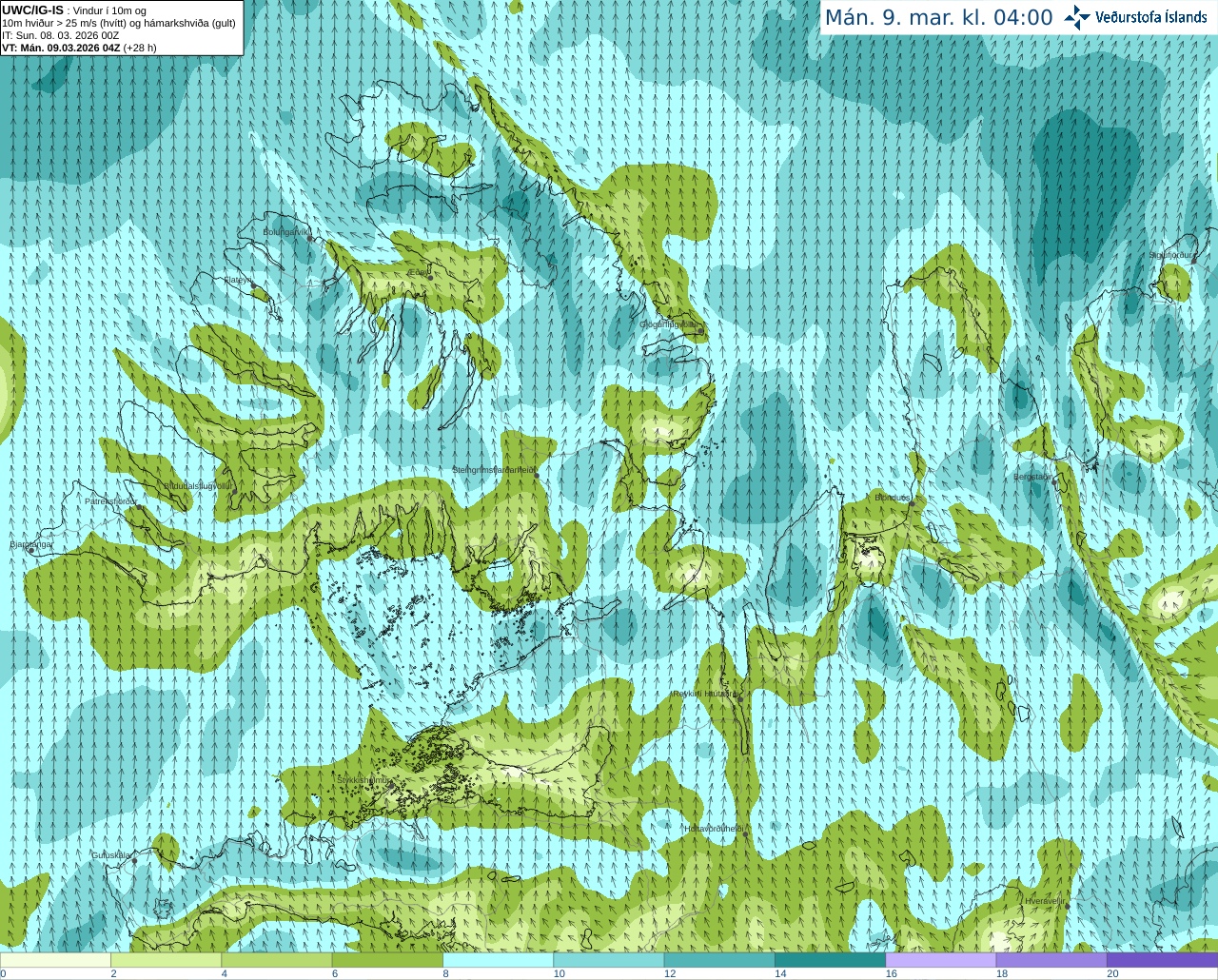The image size is (1218, 980).
Task: Click the legend scale value '10'
Action: 560,973
